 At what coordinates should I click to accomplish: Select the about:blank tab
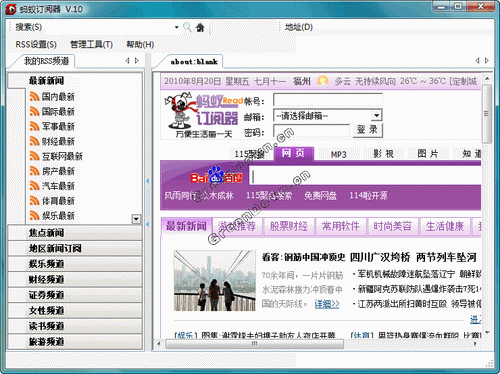pos(194,62)
